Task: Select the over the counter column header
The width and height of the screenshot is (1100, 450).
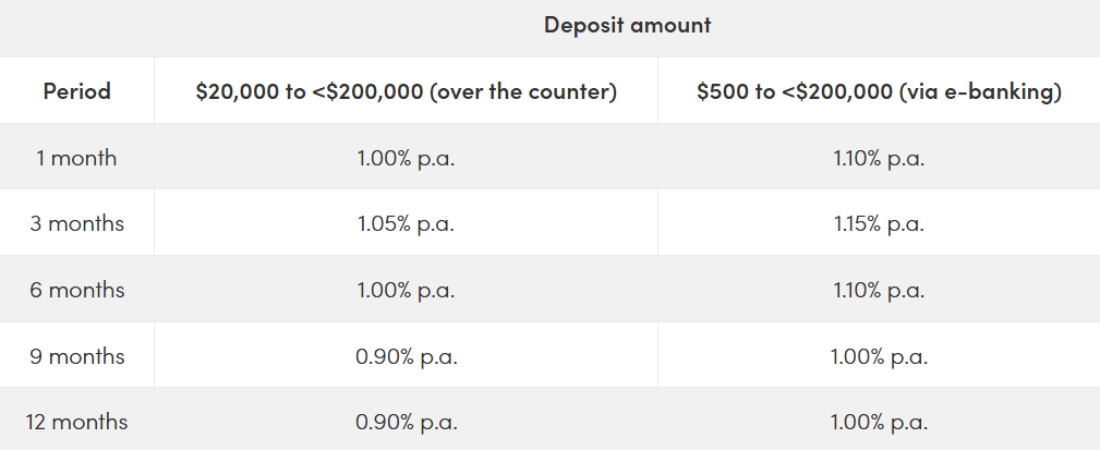Action: click(406, 91)
